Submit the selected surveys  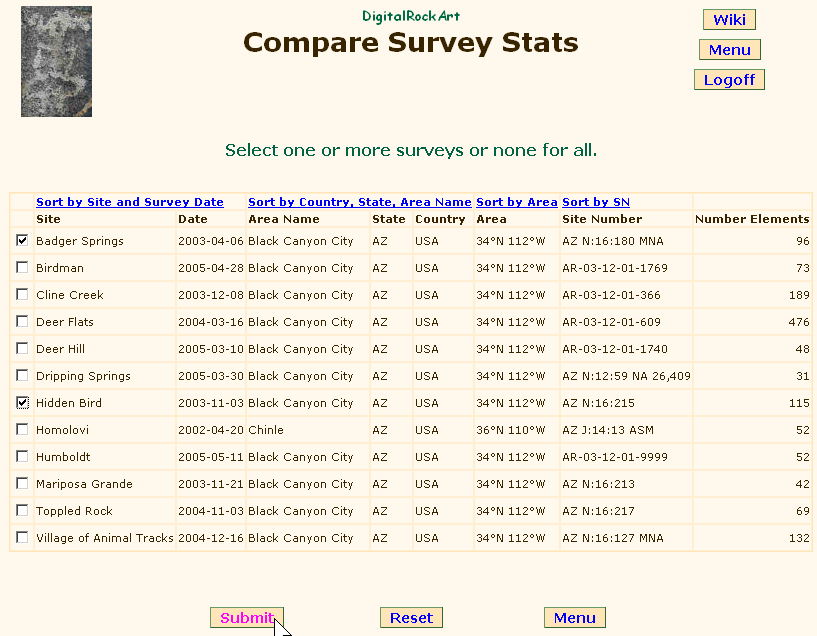tap(246, 618)
